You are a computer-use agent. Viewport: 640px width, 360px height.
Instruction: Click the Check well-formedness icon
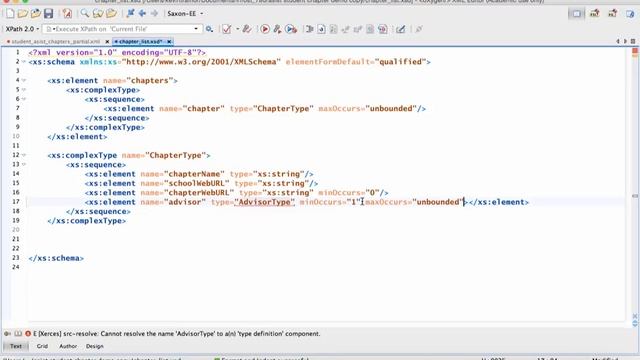[247, 29]
